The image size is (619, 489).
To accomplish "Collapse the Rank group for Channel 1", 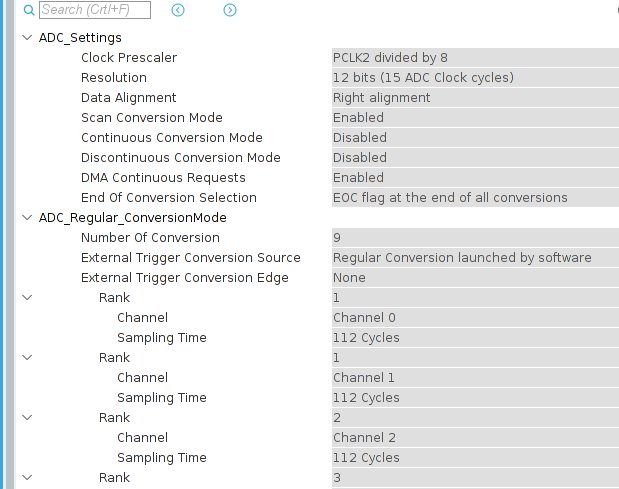I will 27,358.
